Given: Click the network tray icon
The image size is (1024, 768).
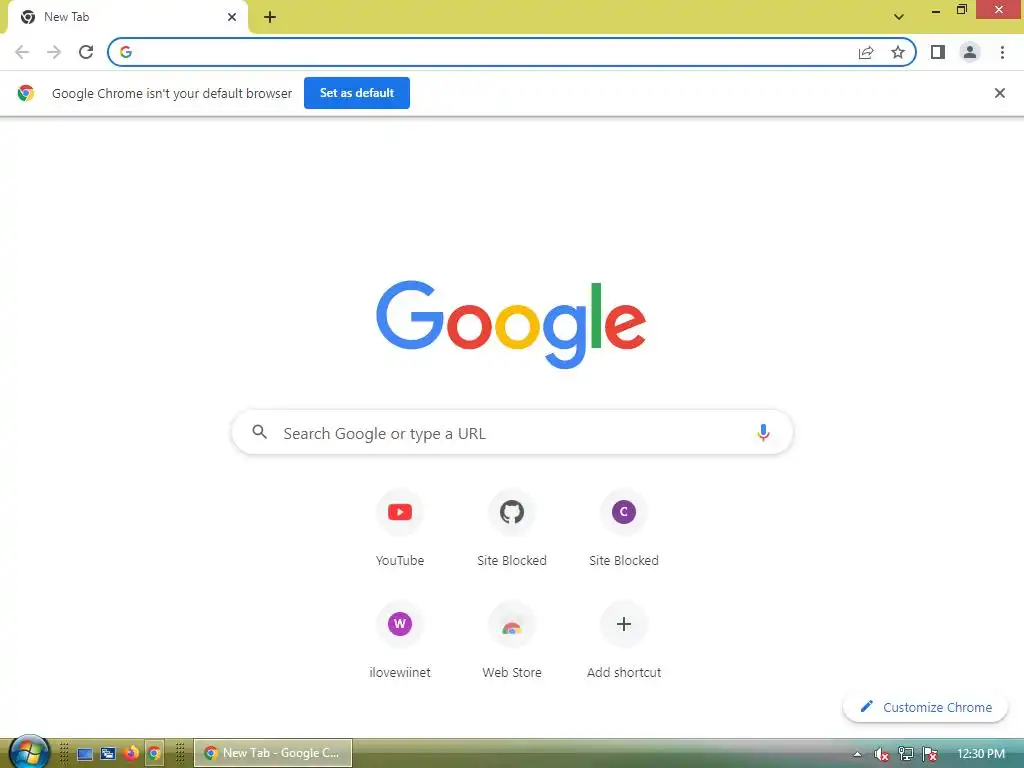Looking at the screenshot, I should 906,754.
